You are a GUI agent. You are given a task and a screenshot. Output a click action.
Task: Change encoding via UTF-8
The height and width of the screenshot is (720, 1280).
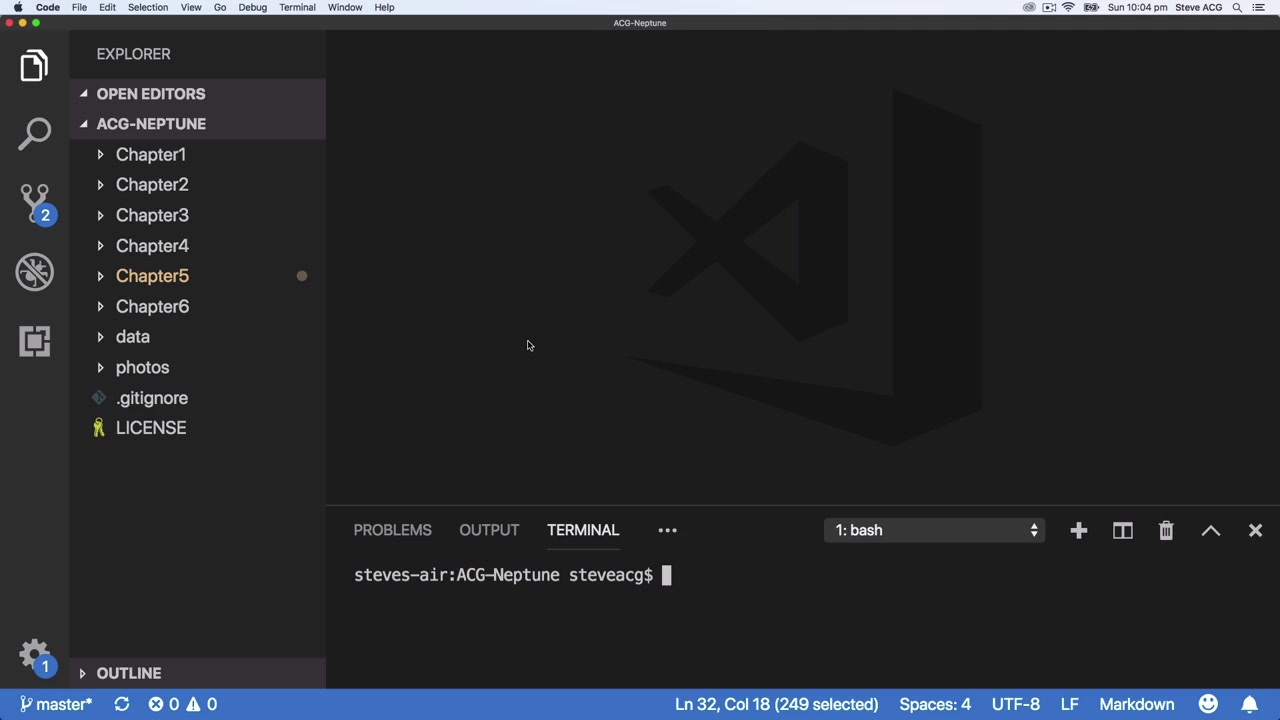pyautogui.click(x=1016, y=704)
